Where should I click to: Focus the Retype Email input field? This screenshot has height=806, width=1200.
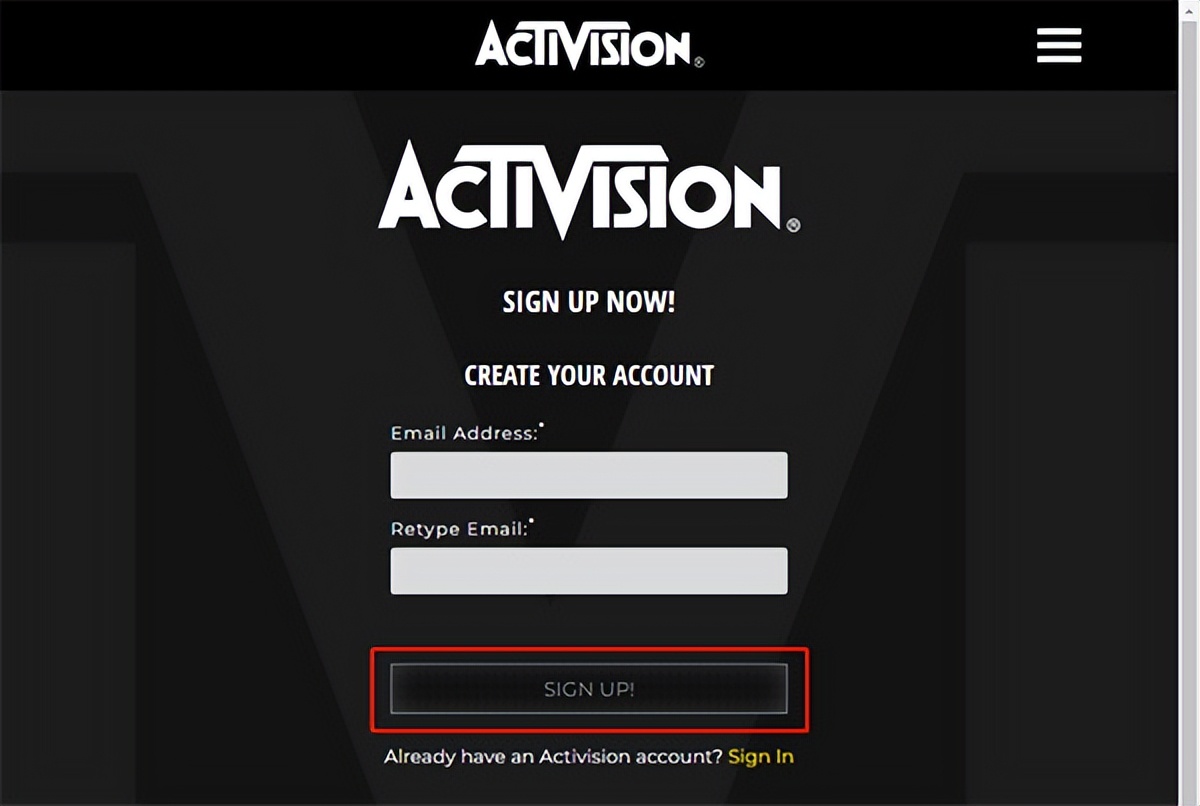tap(589, 570)
